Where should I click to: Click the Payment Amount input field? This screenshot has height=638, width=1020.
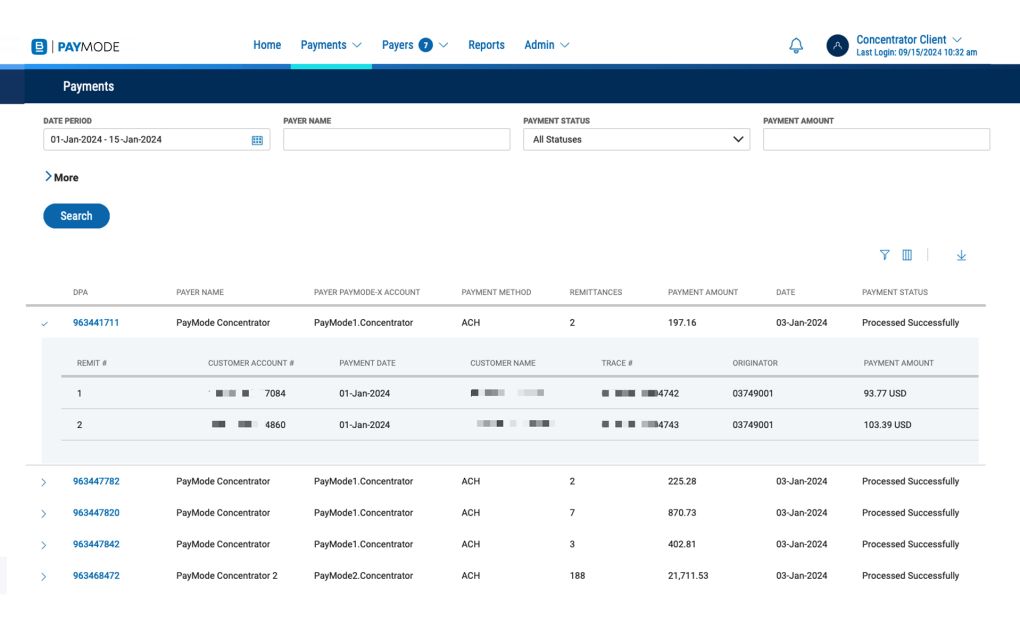[x=876, y=140]
